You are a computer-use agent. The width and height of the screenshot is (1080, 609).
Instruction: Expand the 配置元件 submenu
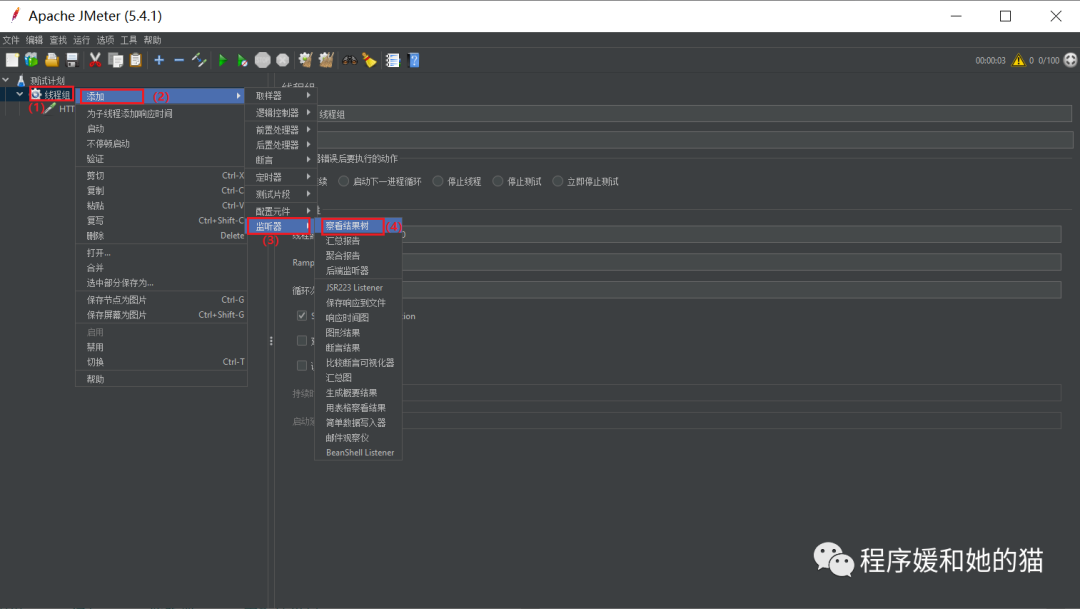281,211
